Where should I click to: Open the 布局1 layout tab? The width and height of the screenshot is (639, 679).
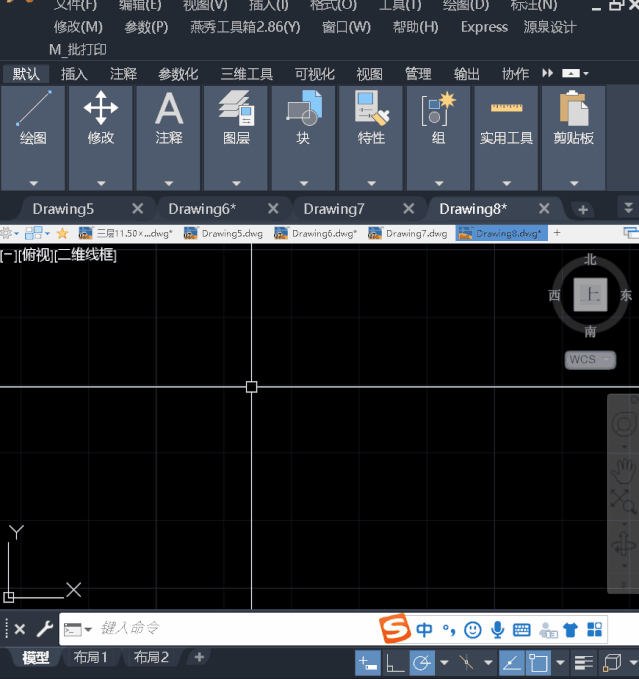pyautogui.click(x=90, y=657)
